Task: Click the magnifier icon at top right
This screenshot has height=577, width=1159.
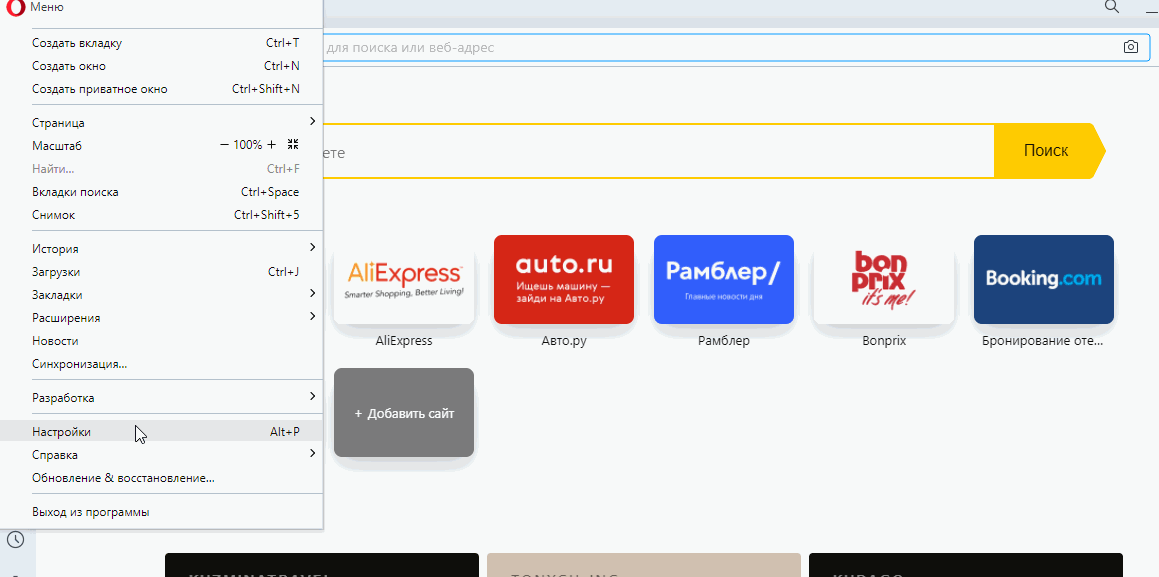Action: click(1112, 7)
